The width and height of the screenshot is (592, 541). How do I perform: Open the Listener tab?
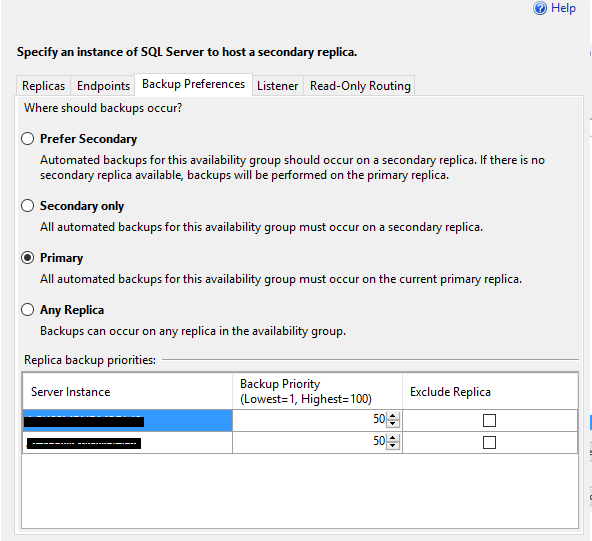point(278,86)
